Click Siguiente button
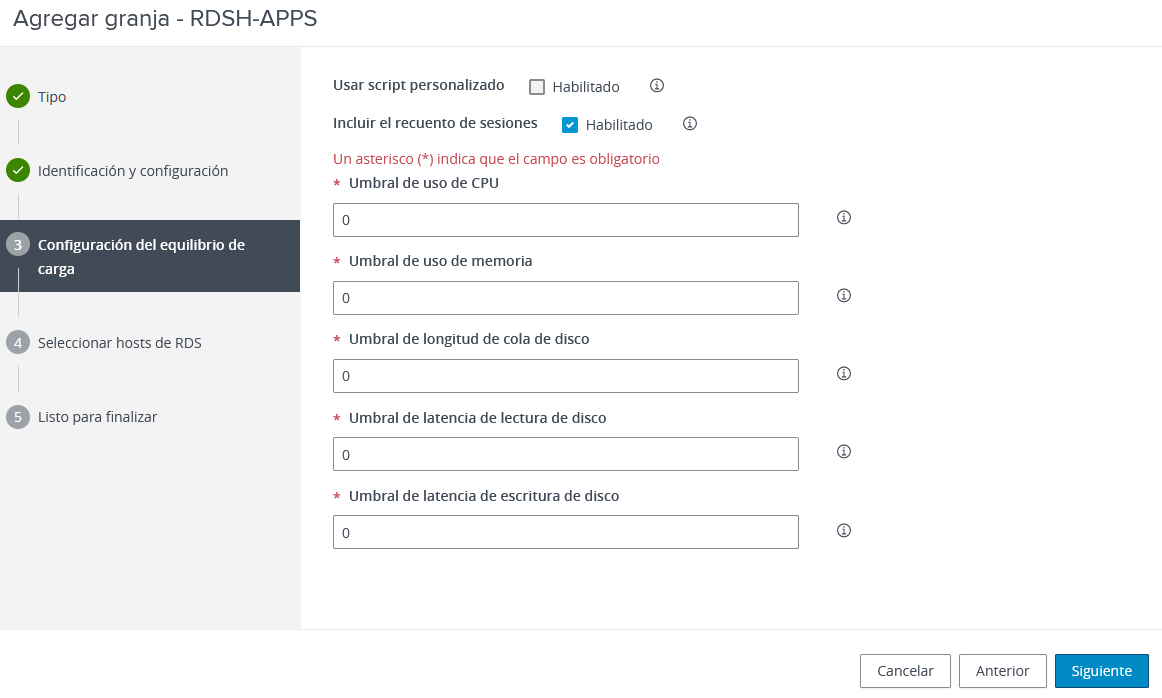Screen dimensions: 1162x698 pos(1101,671)
